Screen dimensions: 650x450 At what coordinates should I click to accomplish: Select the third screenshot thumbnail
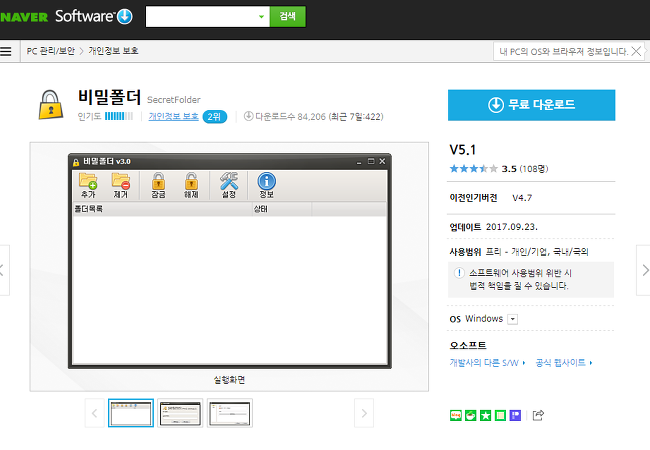(x=230, y=413)
